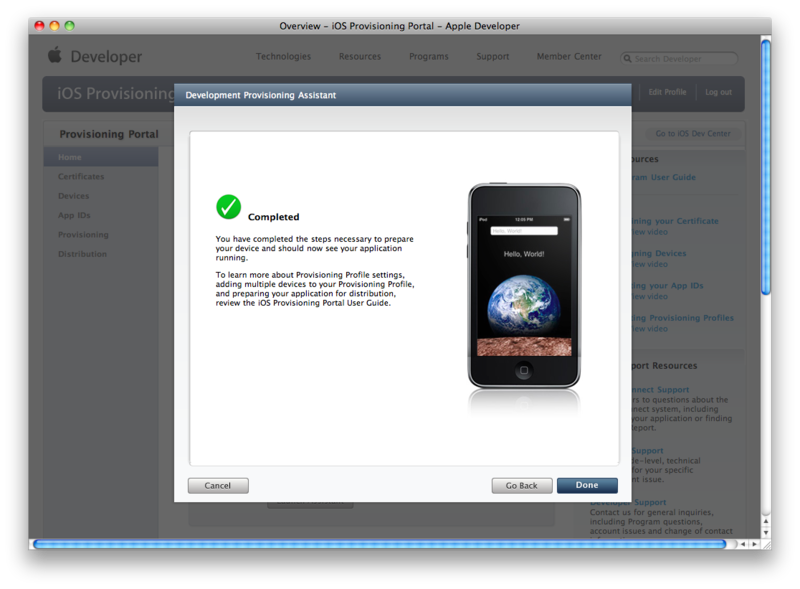Click the search magnifier icon
The height and width of the screenshot is (589, 800).
(628, 59)
